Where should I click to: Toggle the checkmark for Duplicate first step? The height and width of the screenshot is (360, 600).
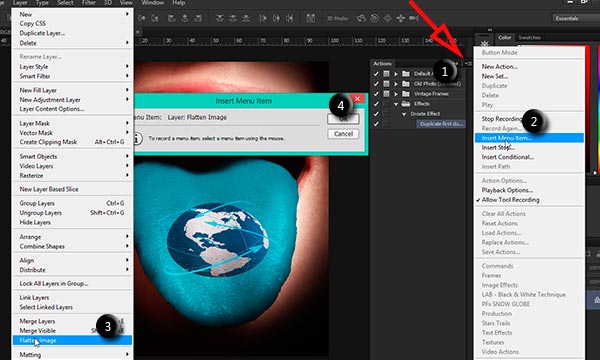(376, 124)
